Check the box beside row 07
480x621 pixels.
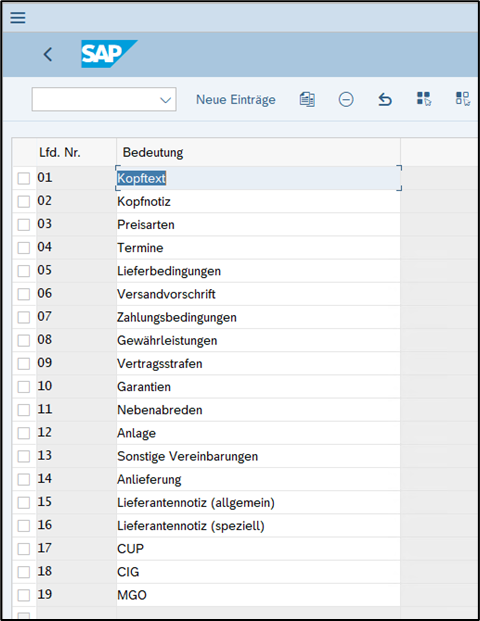coord(24,317)
